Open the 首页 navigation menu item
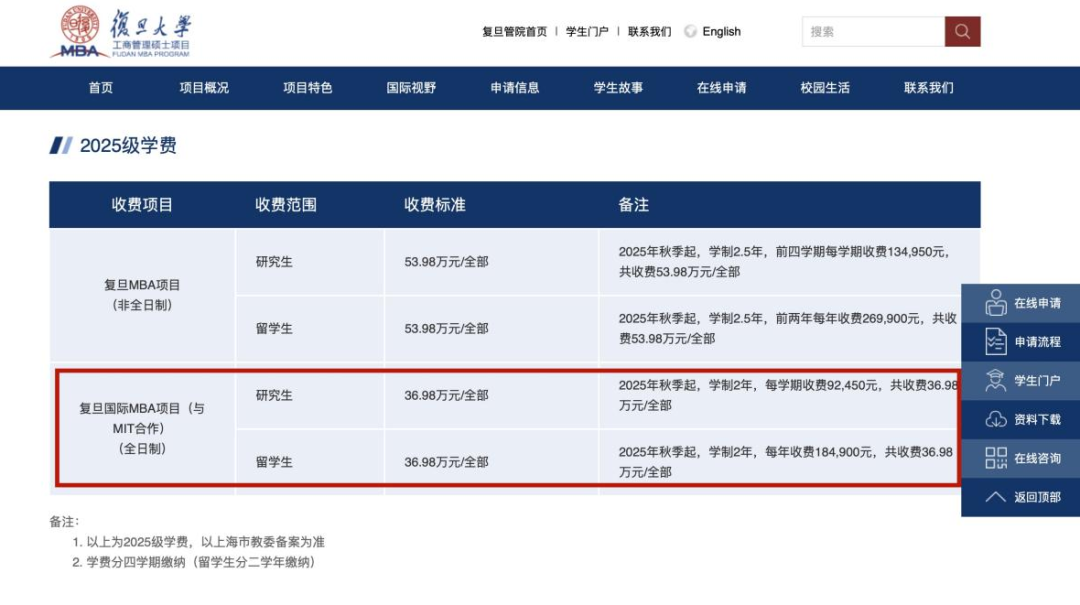 [101, 88]
